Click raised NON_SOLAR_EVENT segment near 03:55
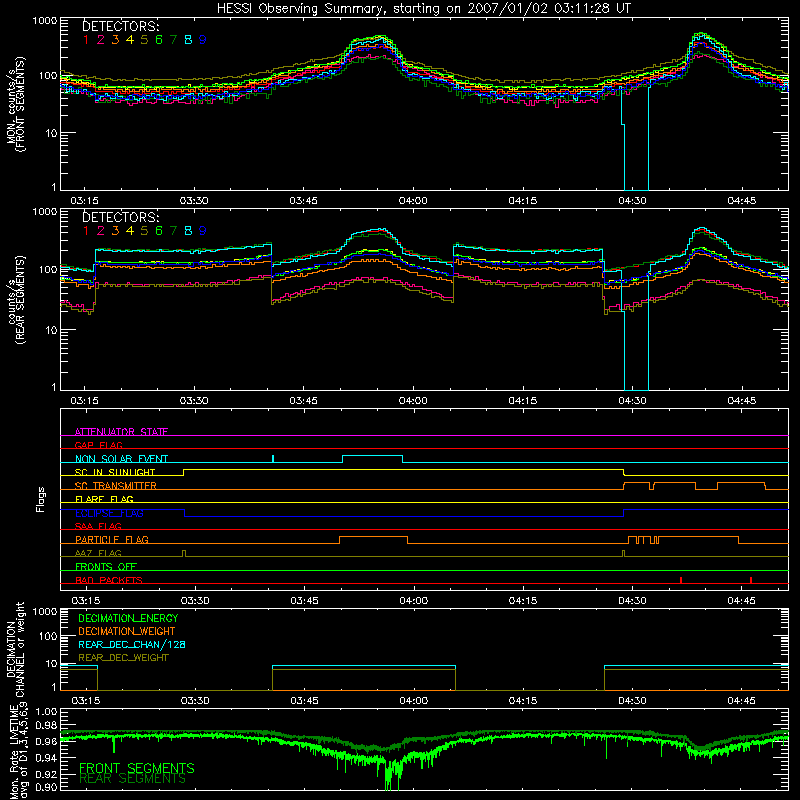This screenshot has height=800, width=800. click(x=372, y=456)
